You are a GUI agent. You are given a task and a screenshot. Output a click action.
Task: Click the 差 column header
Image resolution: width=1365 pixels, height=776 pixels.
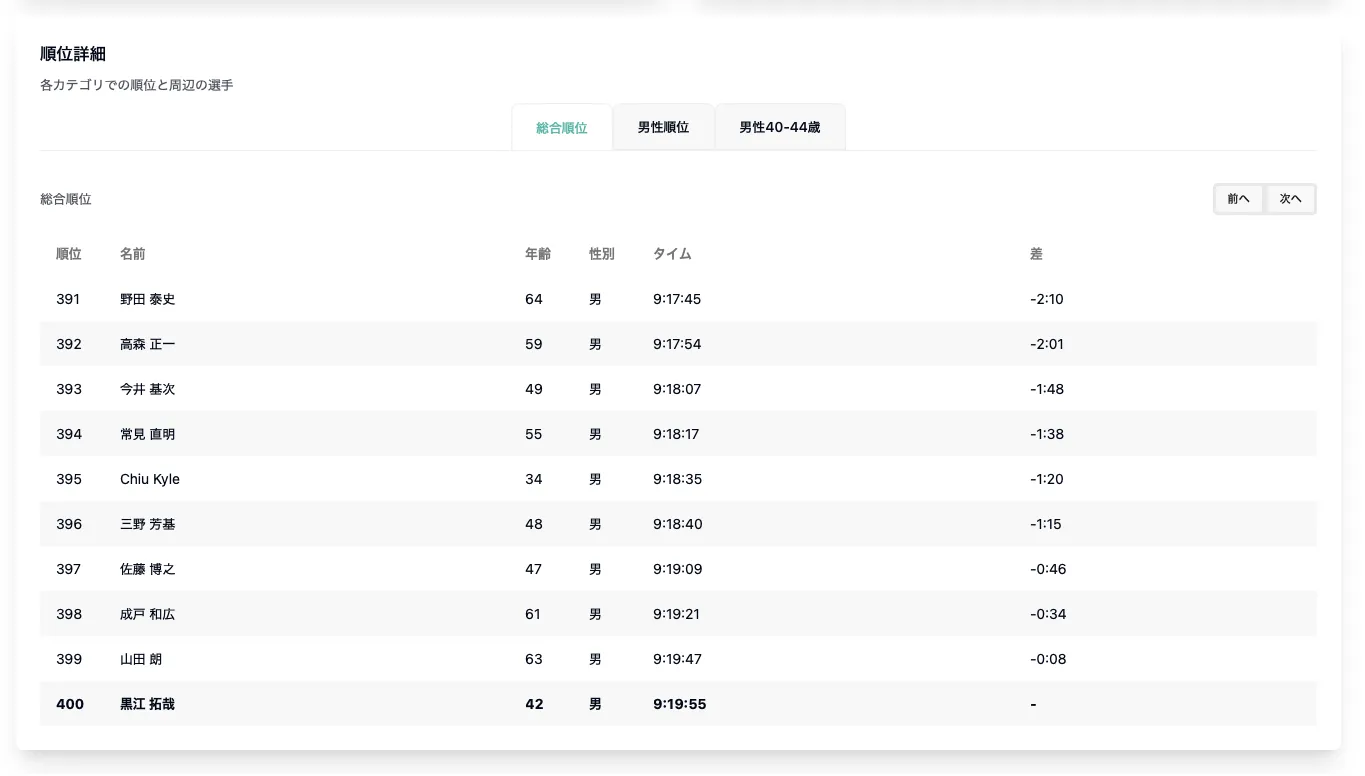point(1036,254)
